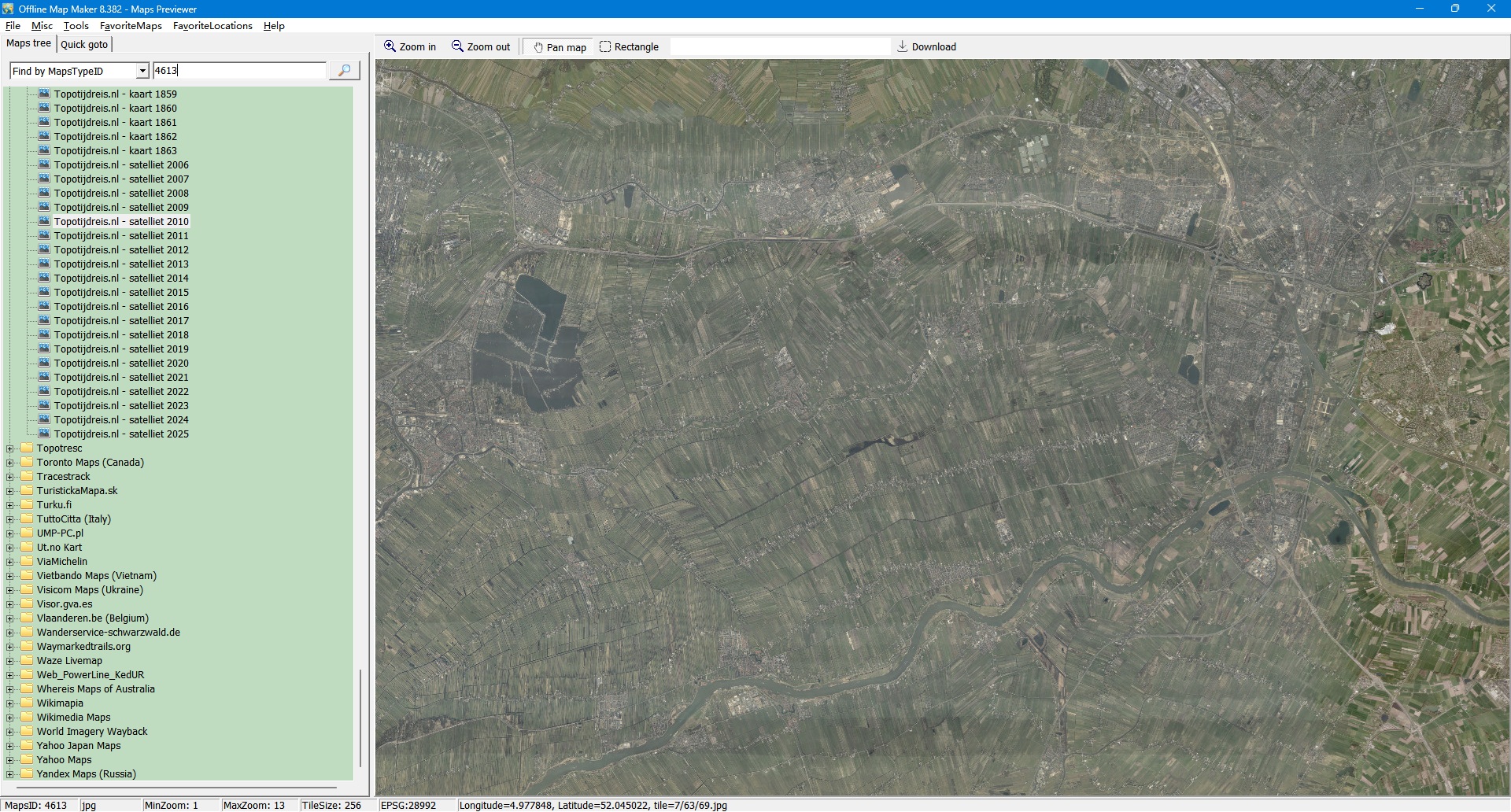Image resolution: width=1511 pixels, height=812 pixels.
Task: Click the Zoom out magnifier icon
Action: (x=457, y=46)
